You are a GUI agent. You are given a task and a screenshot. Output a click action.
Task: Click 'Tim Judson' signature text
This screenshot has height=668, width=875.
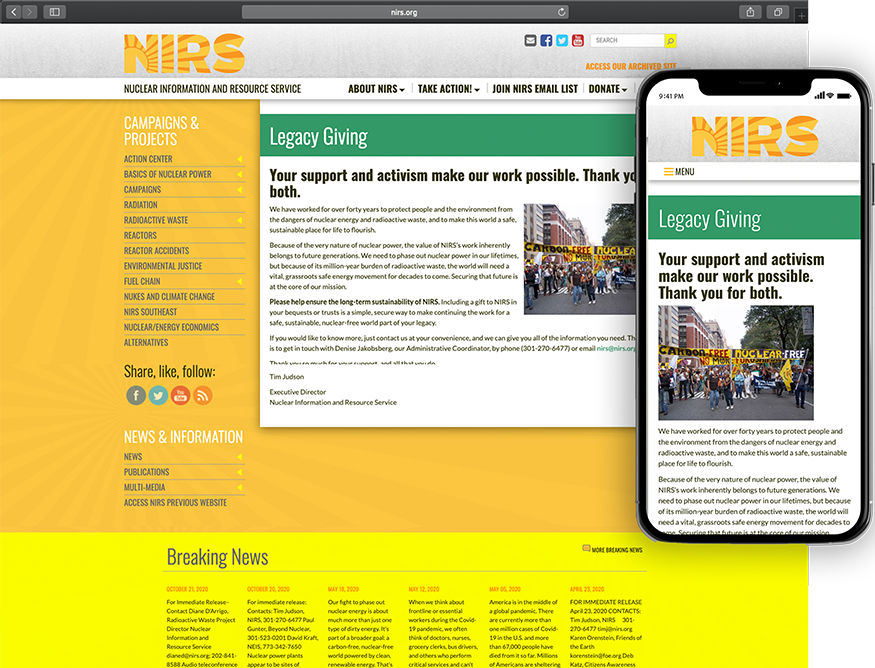pos(287,377)
